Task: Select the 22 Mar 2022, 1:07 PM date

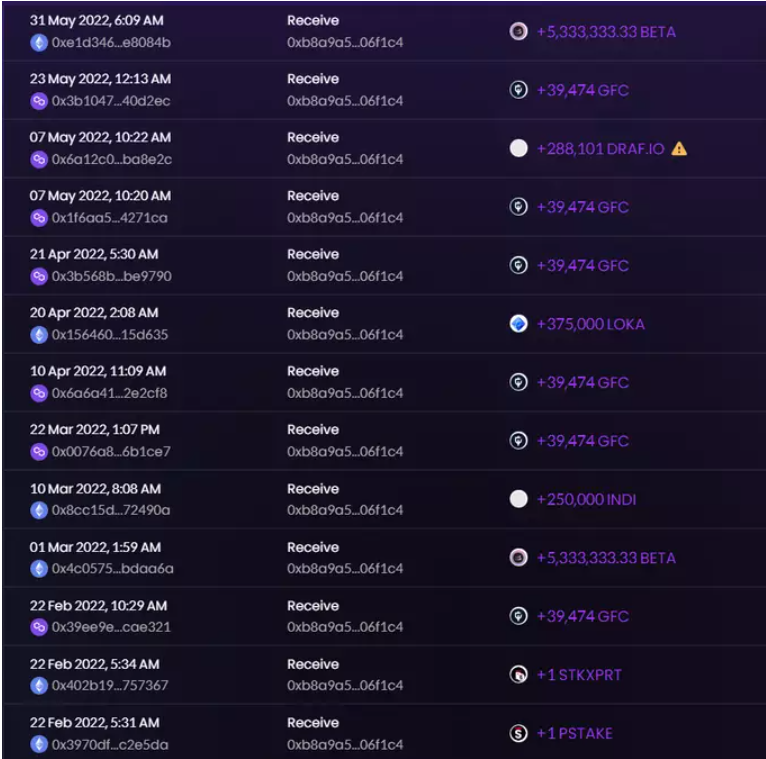Action: [x=95, y=430]
